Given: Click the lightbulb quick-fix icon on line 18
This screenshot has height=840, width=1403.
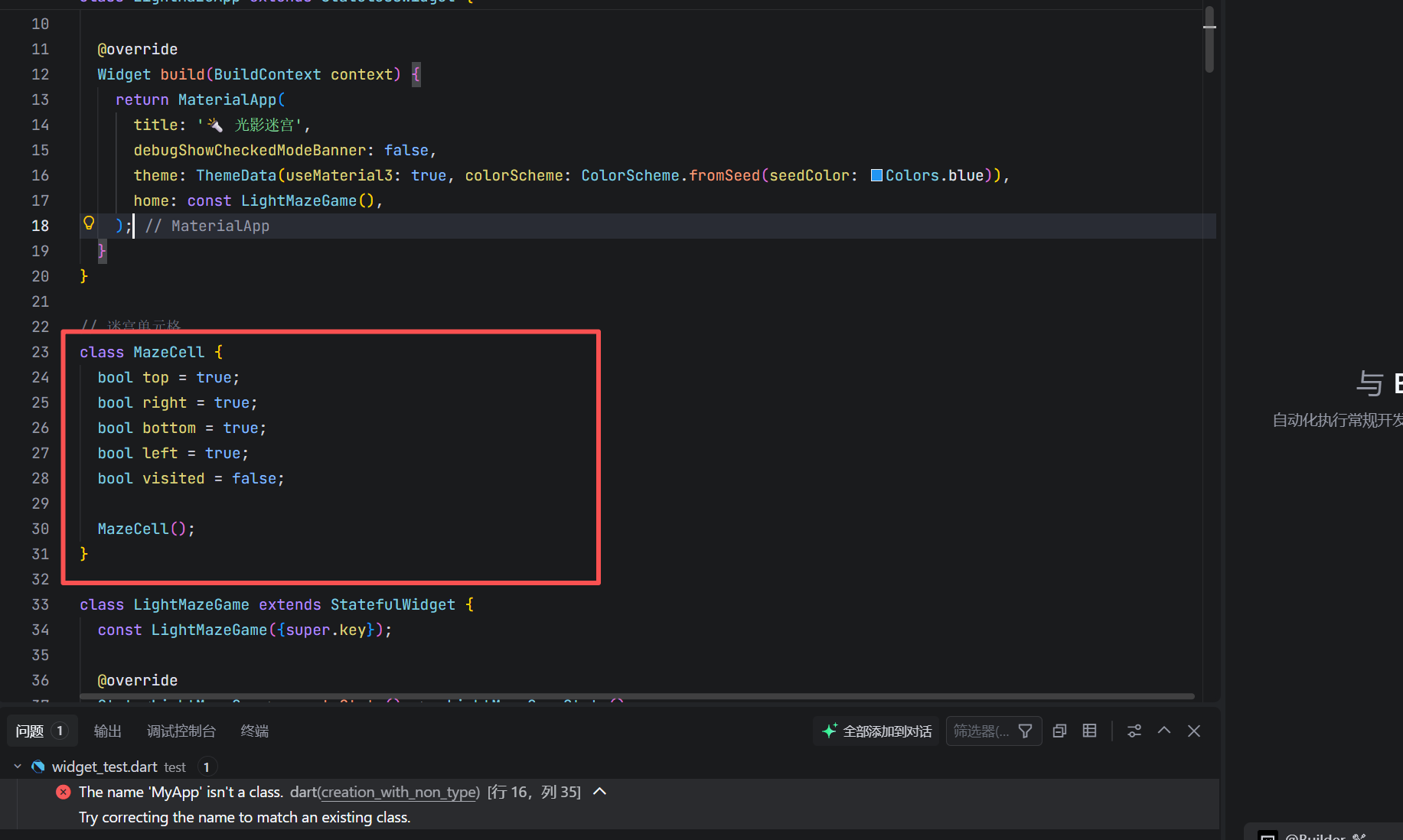Looking at the screenshot, I should (89, 223).
